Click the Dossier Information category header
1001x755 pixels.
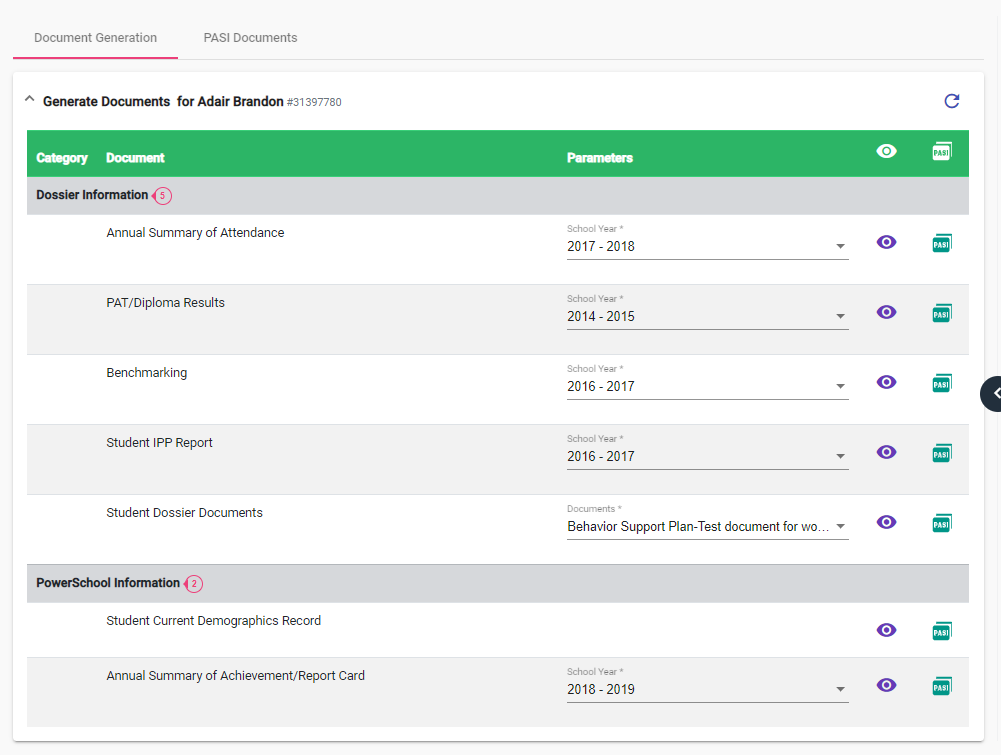[x=92, y=195]
